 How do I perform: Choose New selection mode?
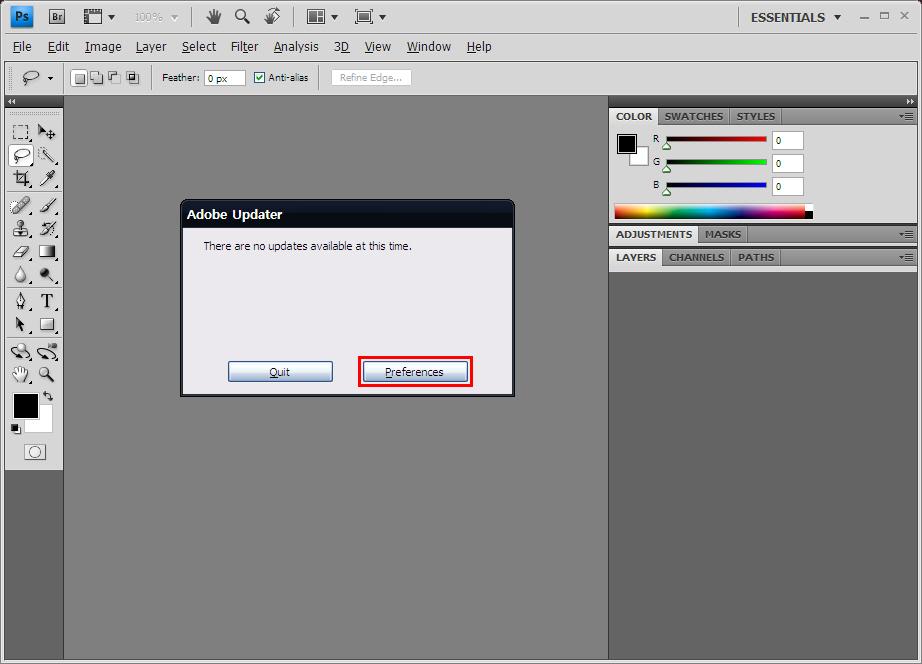point(79,78)
